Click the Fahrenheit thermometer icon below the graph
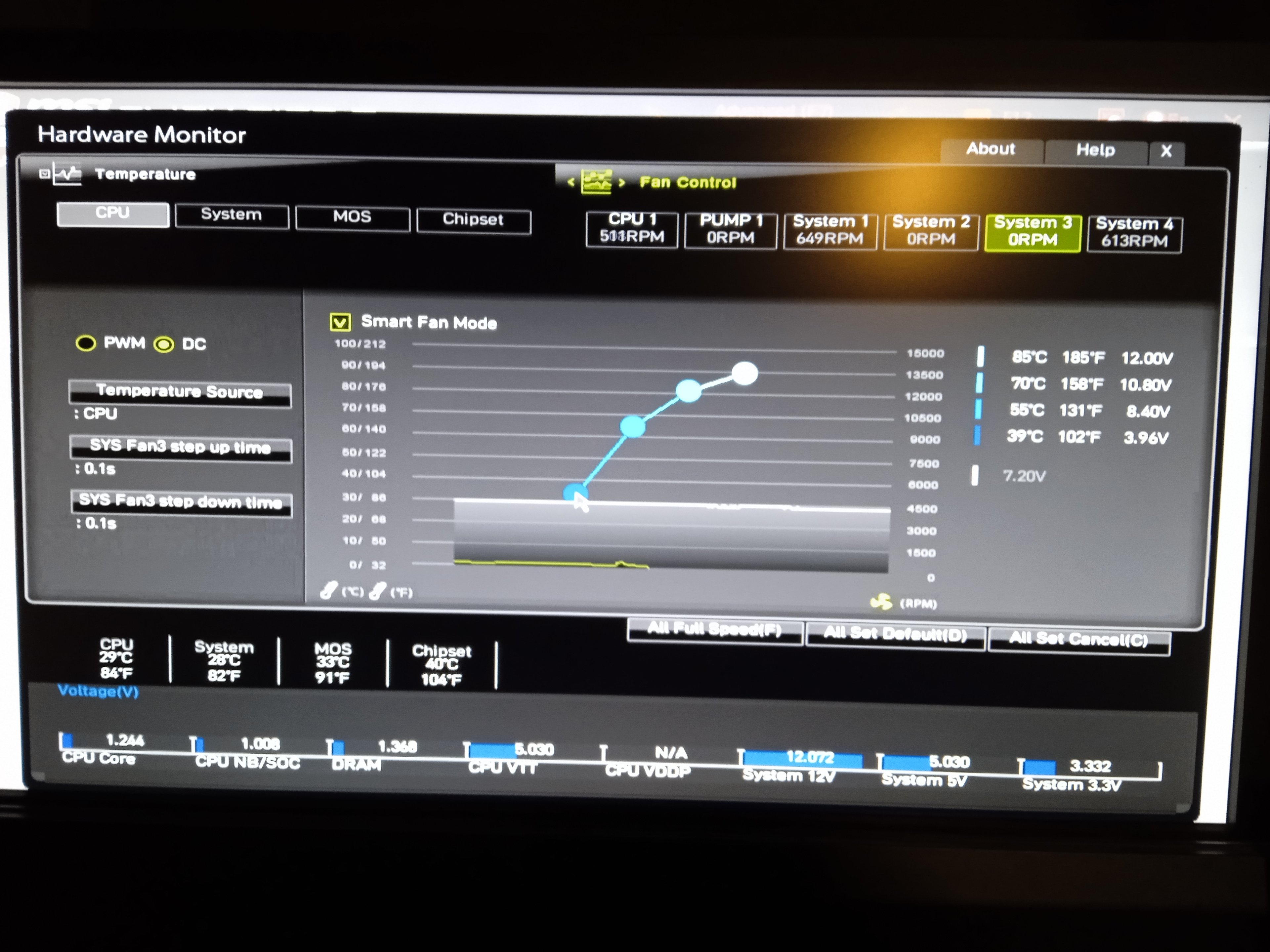 click(377, 590)
